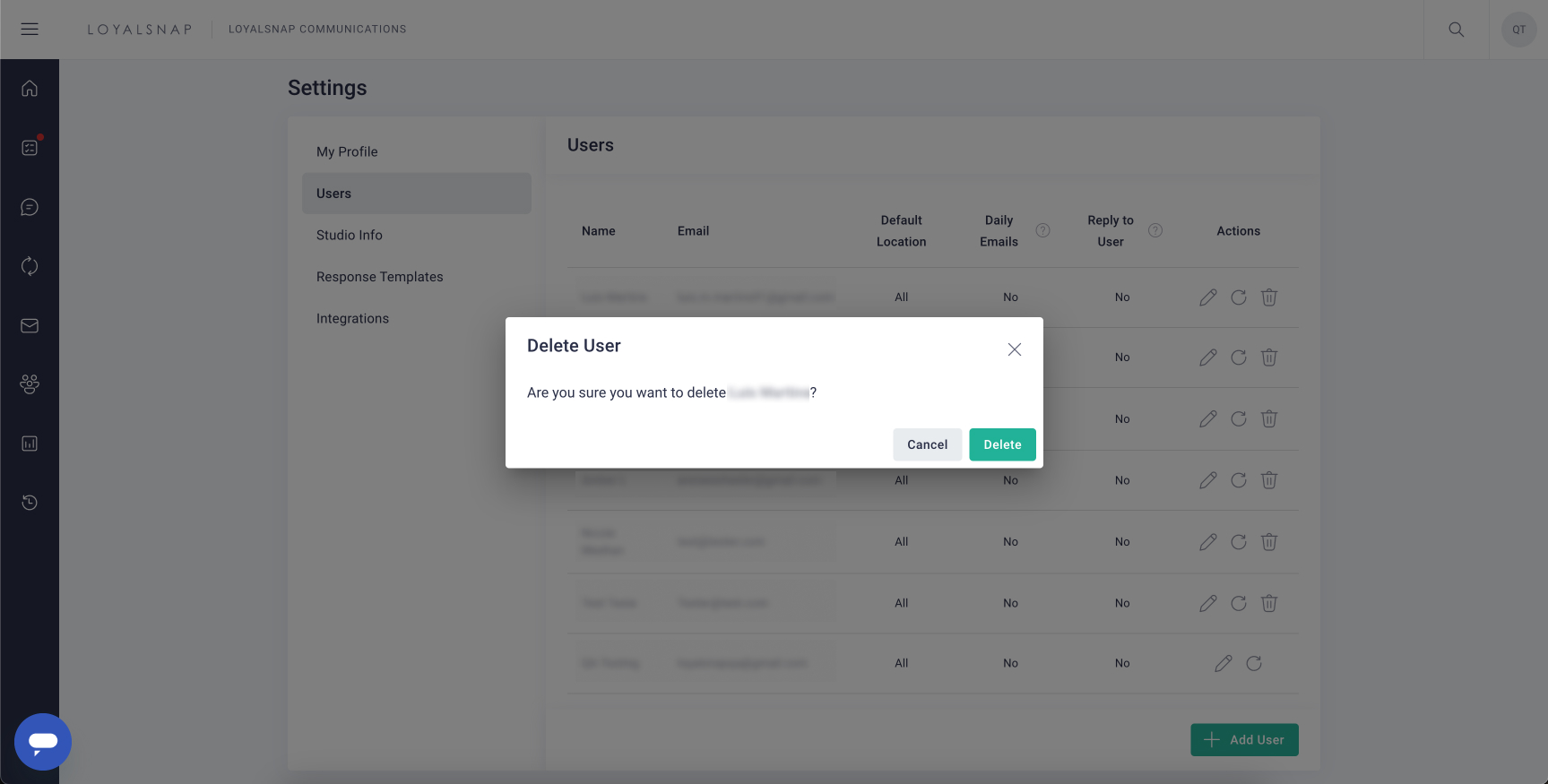
Task: Click trash icon in the sixth user row
Action: [x=1269, y=603]
